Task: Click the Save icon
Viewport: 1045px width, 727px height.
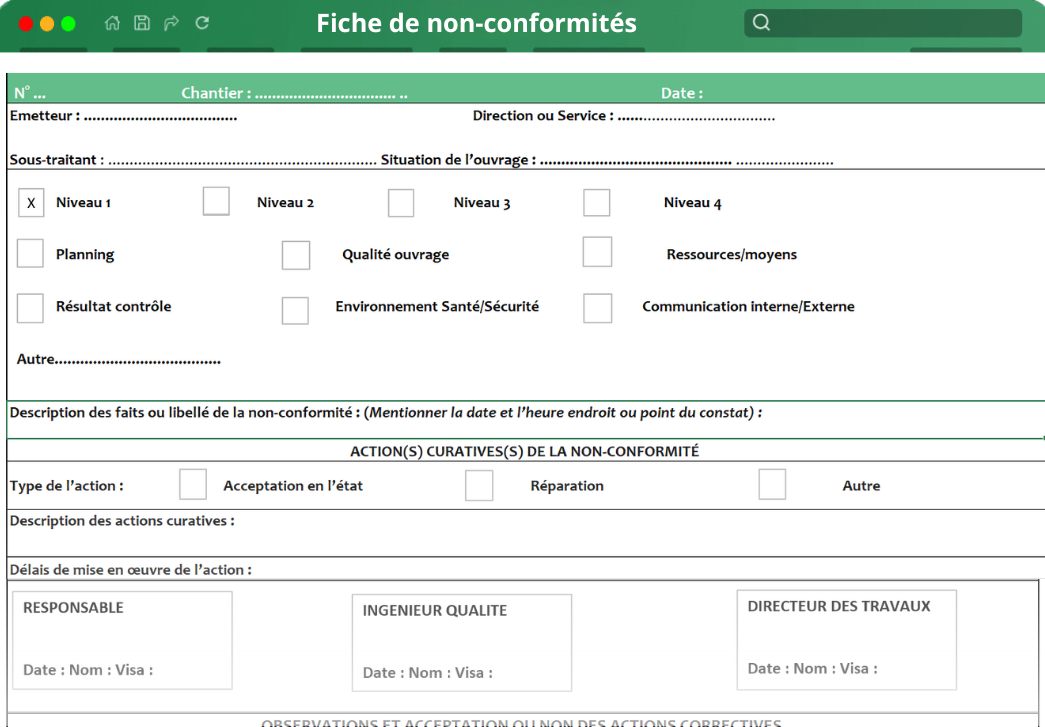Action: (141, 22)
